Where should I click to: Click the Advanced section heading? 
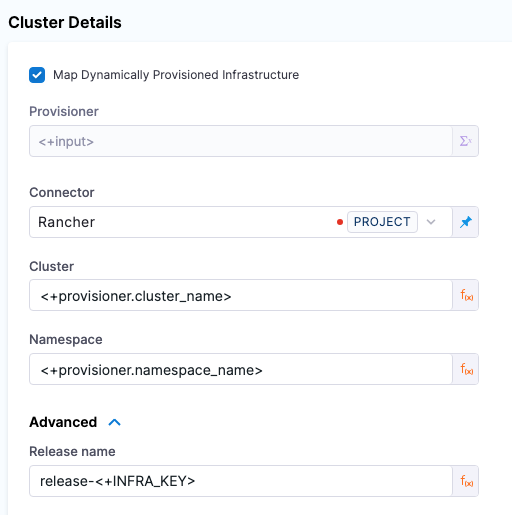pos(63,422)
